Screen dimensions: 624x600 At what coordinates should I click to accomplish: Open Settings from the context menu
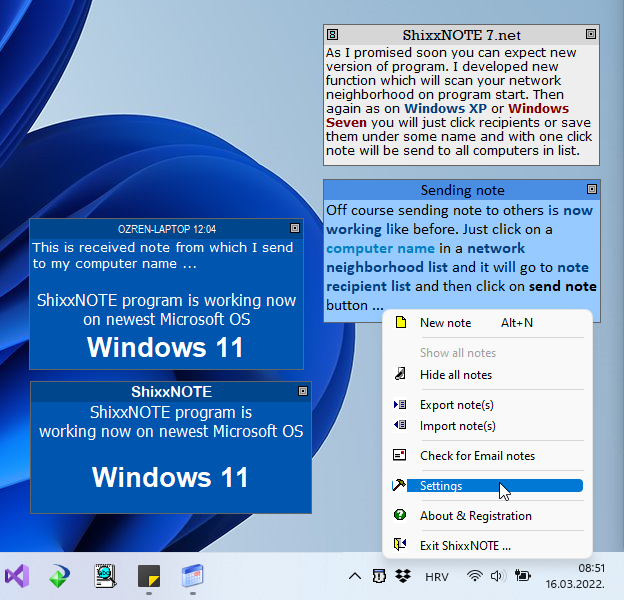point(488,485)
